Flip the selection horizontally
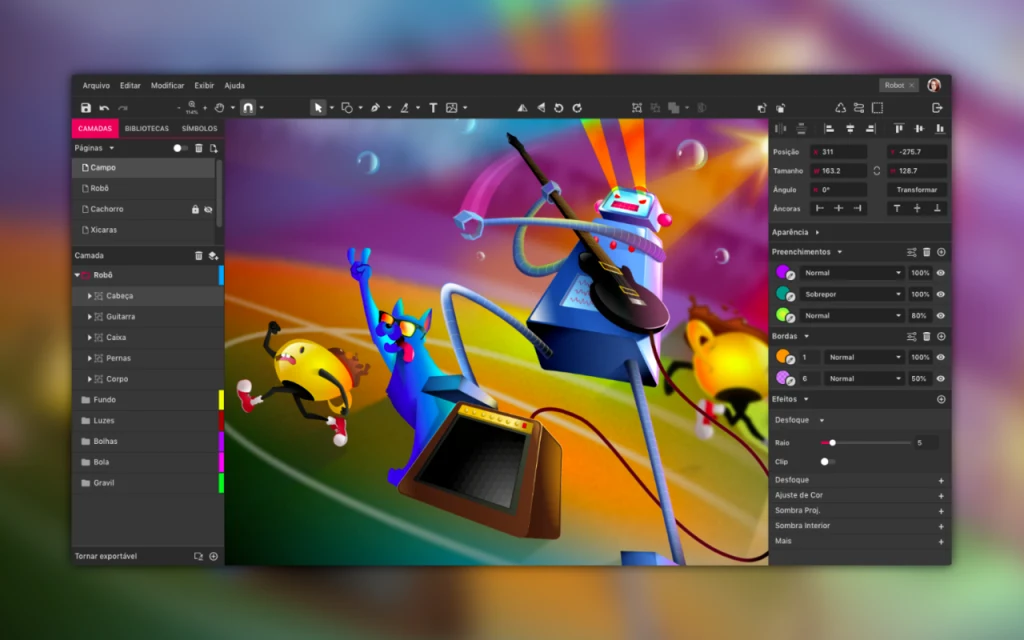The image size is (1024, 640). tap(522, 107)
